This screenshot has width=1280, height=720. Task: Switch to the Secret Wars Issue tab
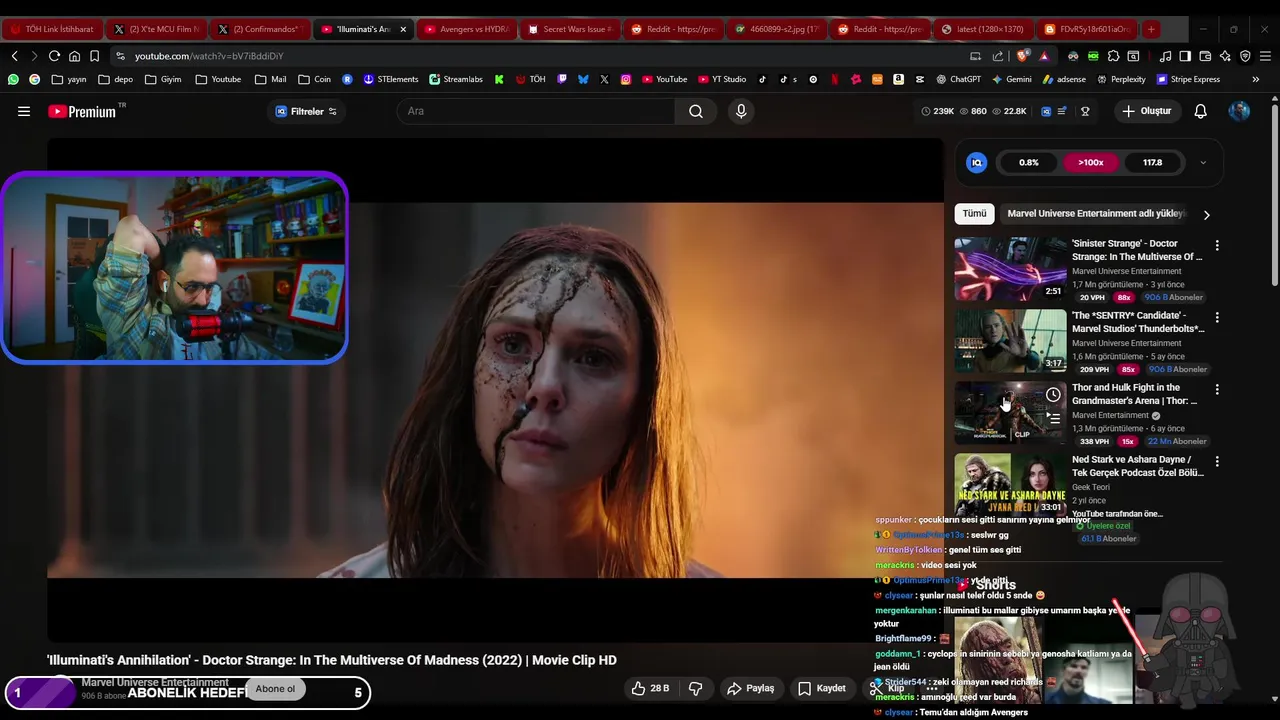[x=570, y=29]
